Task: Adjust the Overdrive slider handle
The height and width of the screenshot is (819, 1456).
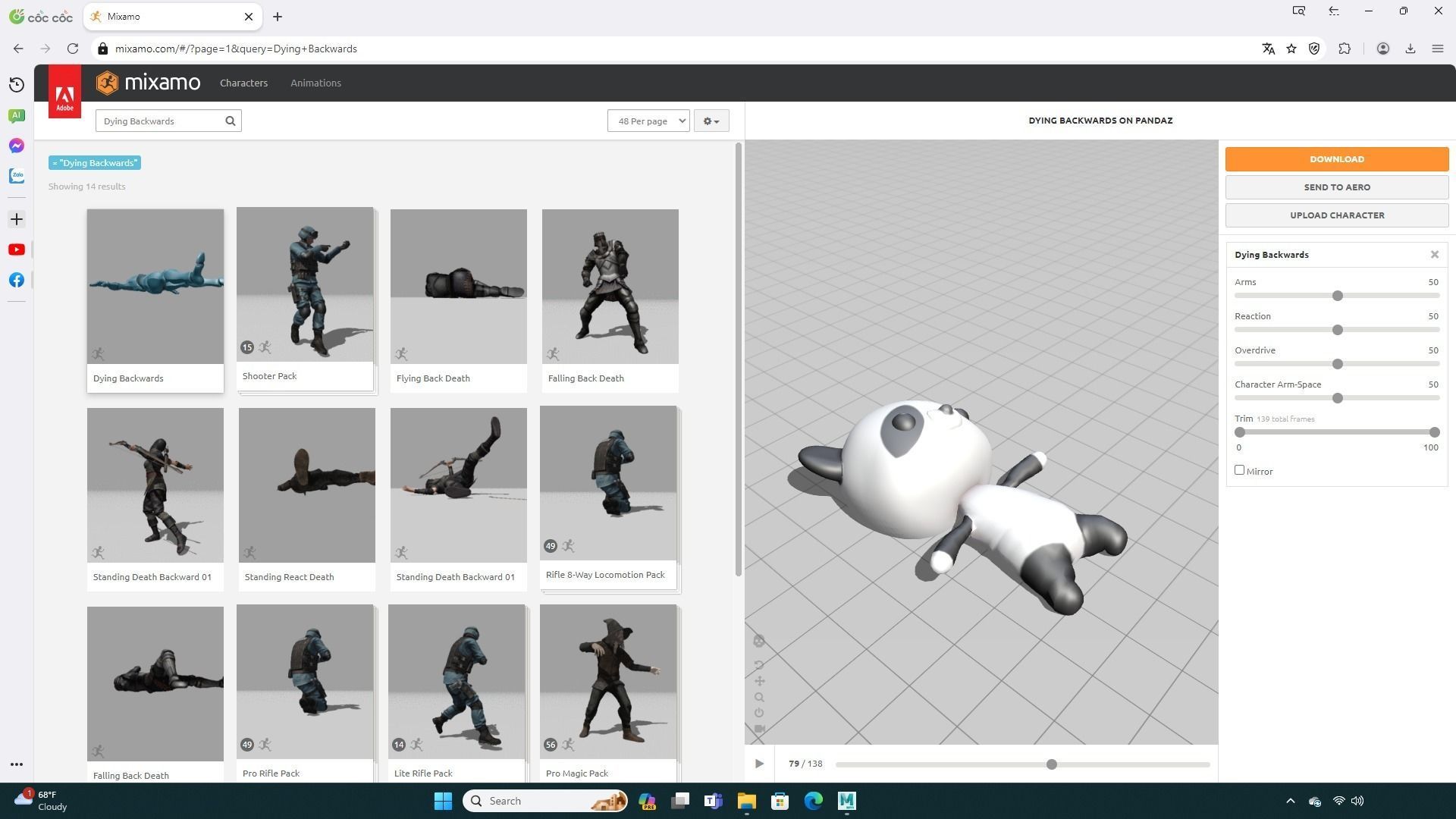Action: pyautogui.click(x=1338, y=364)
